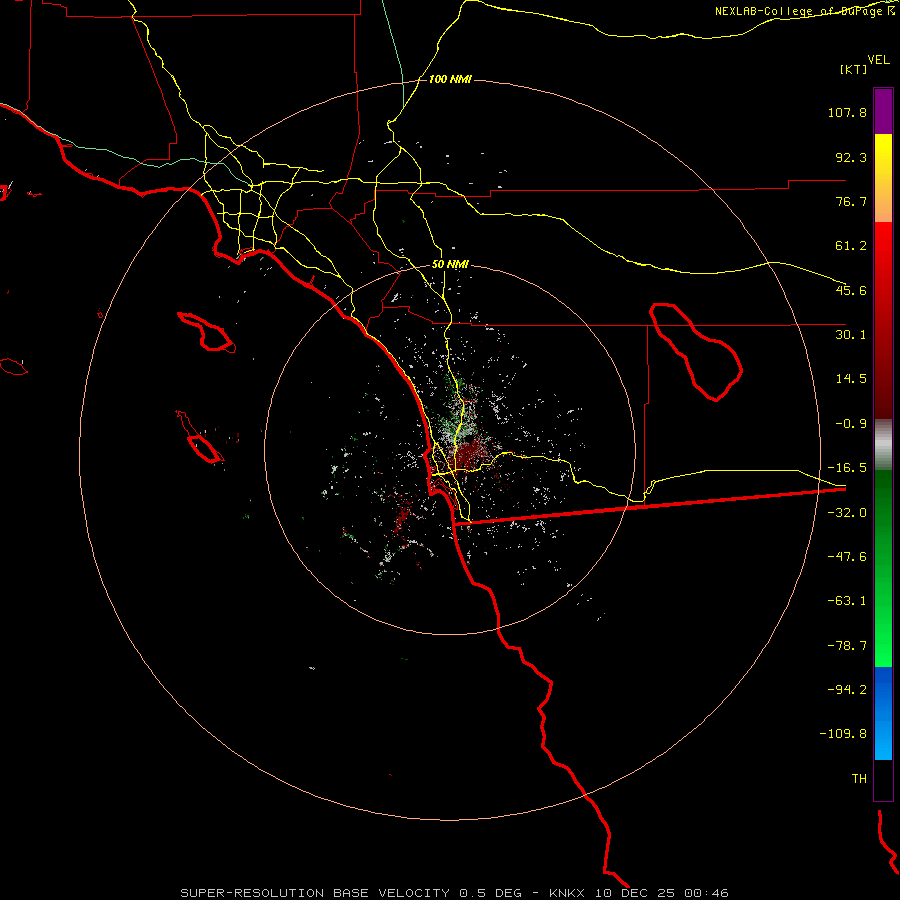Image resolution: width=900 pixels, height=900 pixels.
Task: Click the -94.2 legend value
Action: tap(847, 689)
